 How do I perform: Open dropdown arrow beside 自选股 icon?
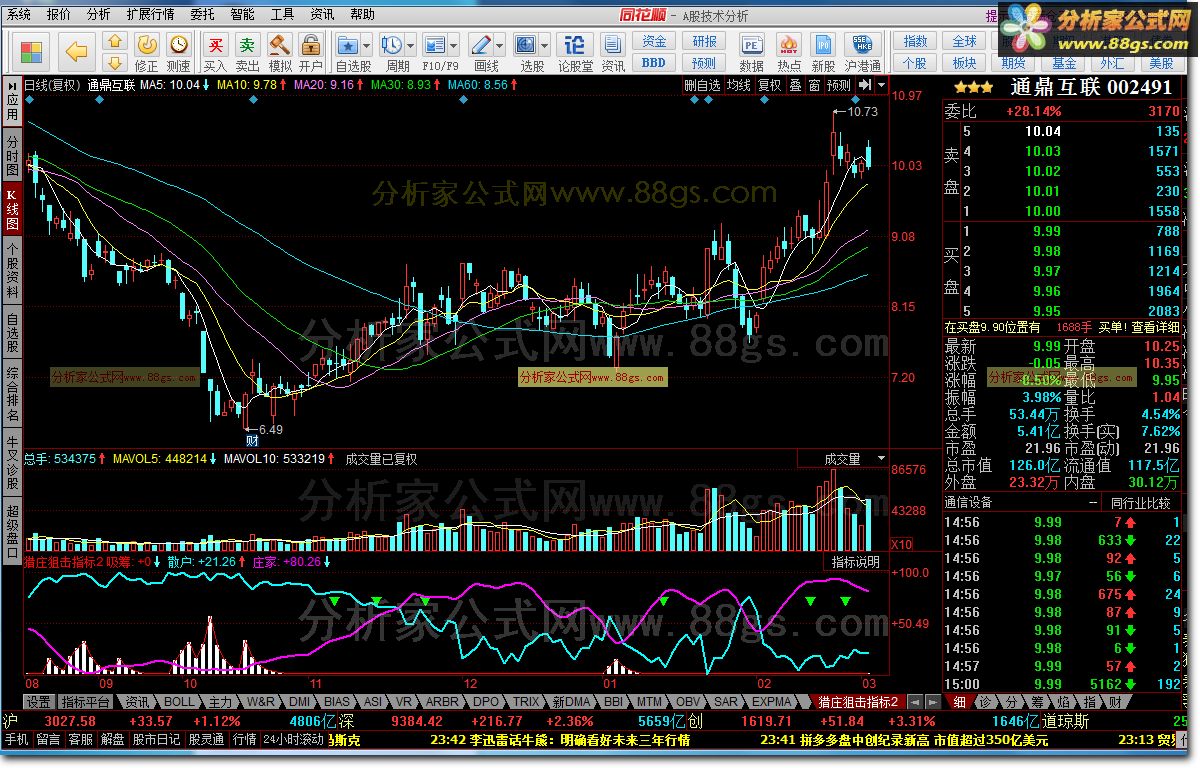click(367, 46)
